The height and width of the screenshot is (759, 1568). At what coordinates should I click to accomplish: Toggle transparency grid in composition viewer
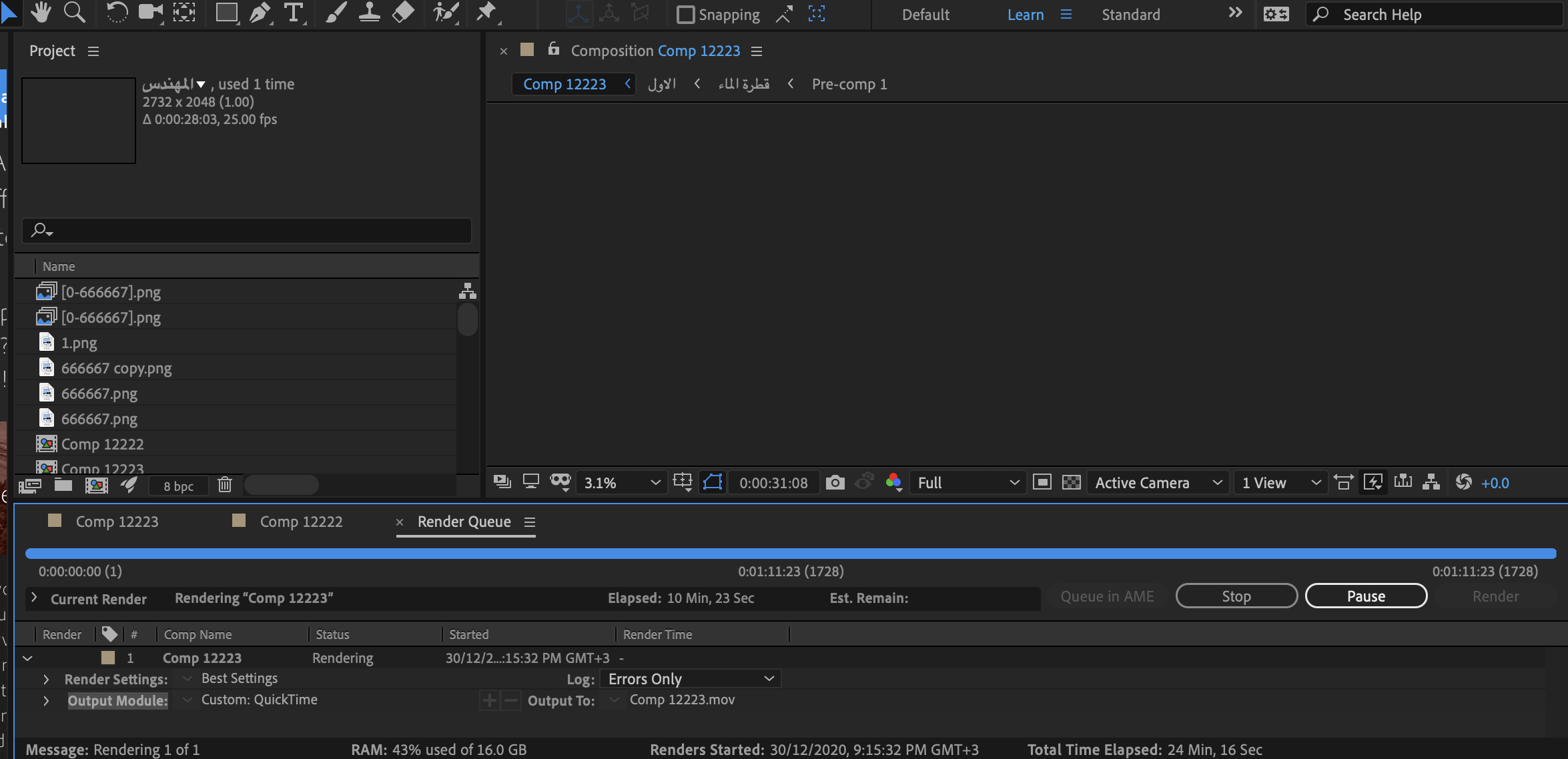coord(1070,482)
